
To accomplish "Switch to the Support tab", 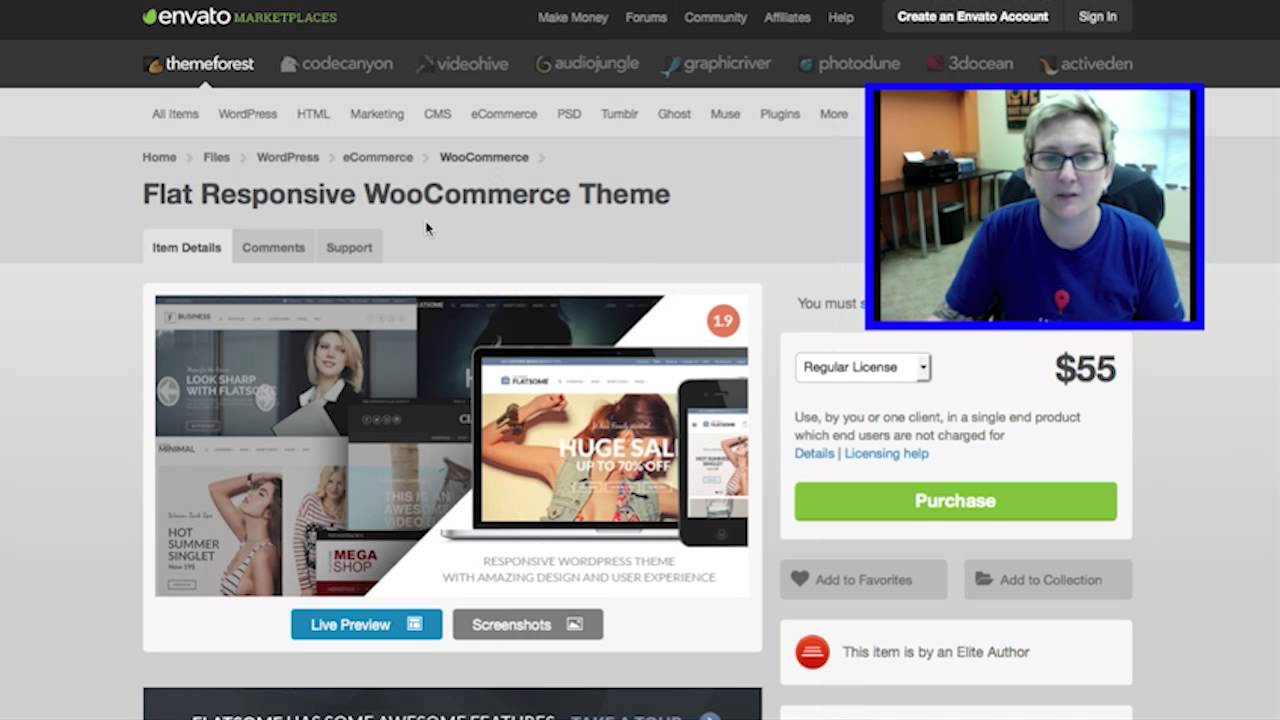I will coord(349,247).
